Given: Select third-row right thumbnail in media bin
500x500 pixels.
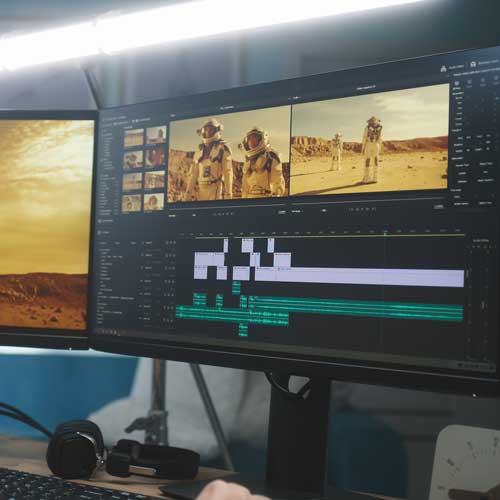Looking at the screenshot, I should (x=155, y=180).
